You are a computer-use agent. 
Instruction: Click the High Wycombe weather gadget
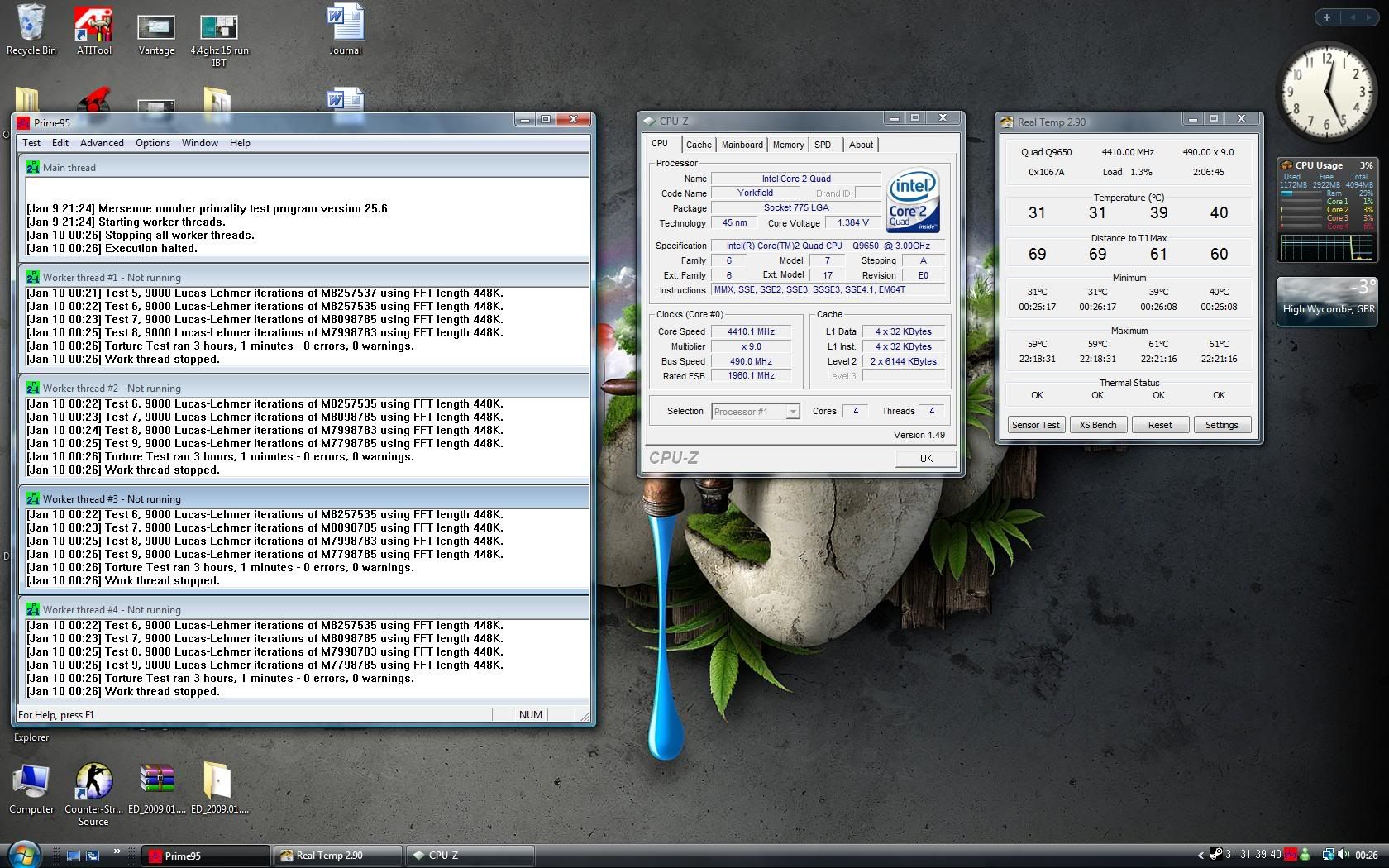(1327, 301)
